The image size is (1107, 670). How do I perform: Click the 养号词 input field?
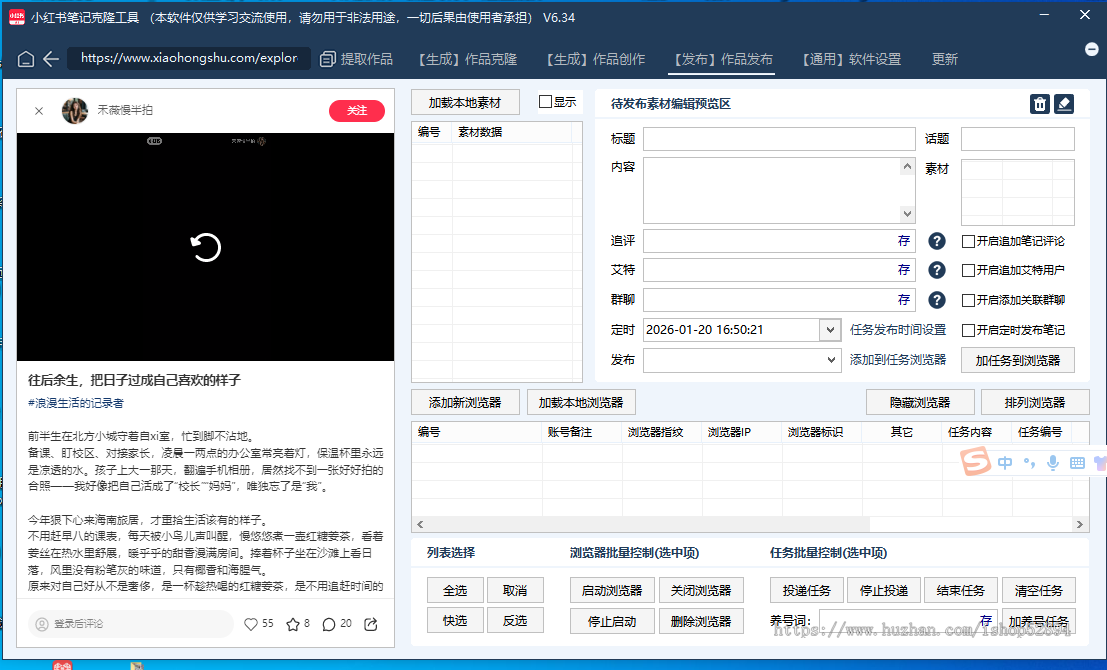pos(907,621)
